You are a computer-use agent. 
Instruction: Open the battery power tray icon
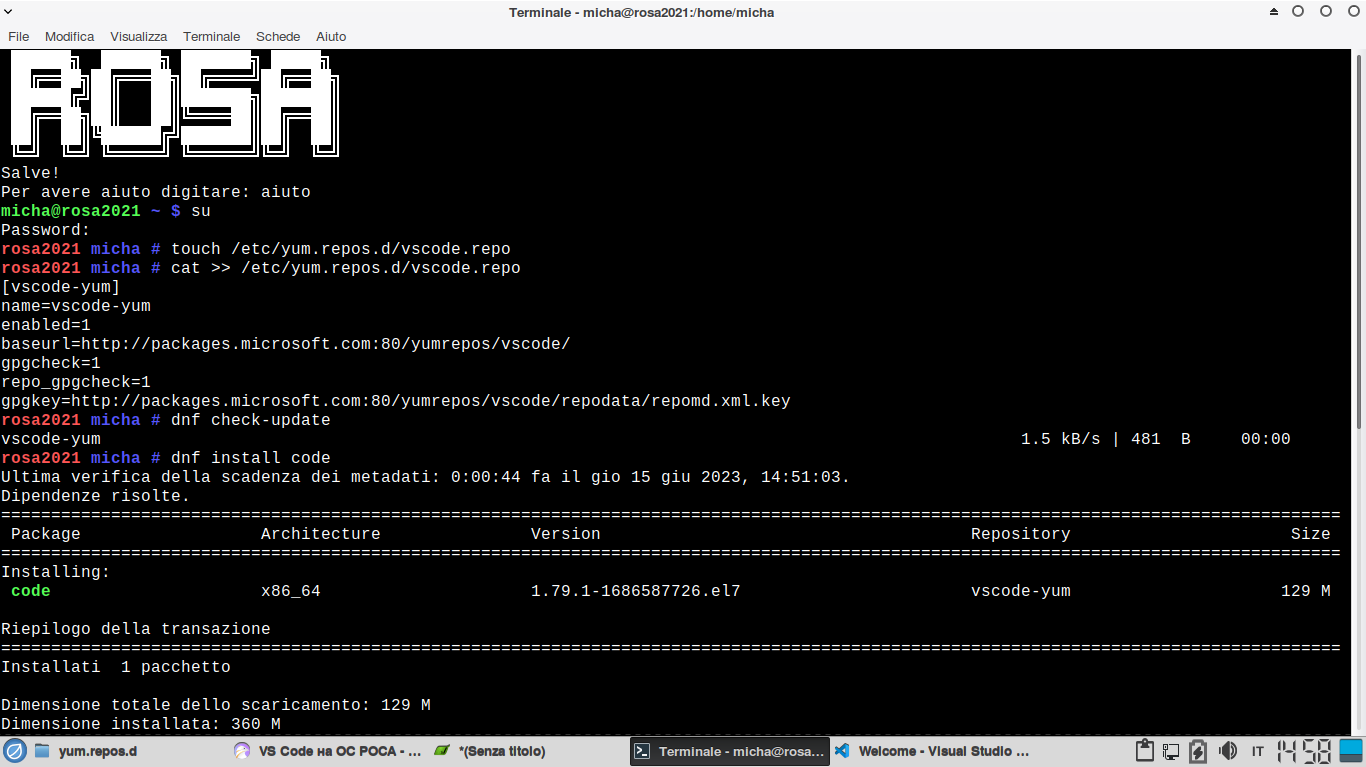[1198, 751]
